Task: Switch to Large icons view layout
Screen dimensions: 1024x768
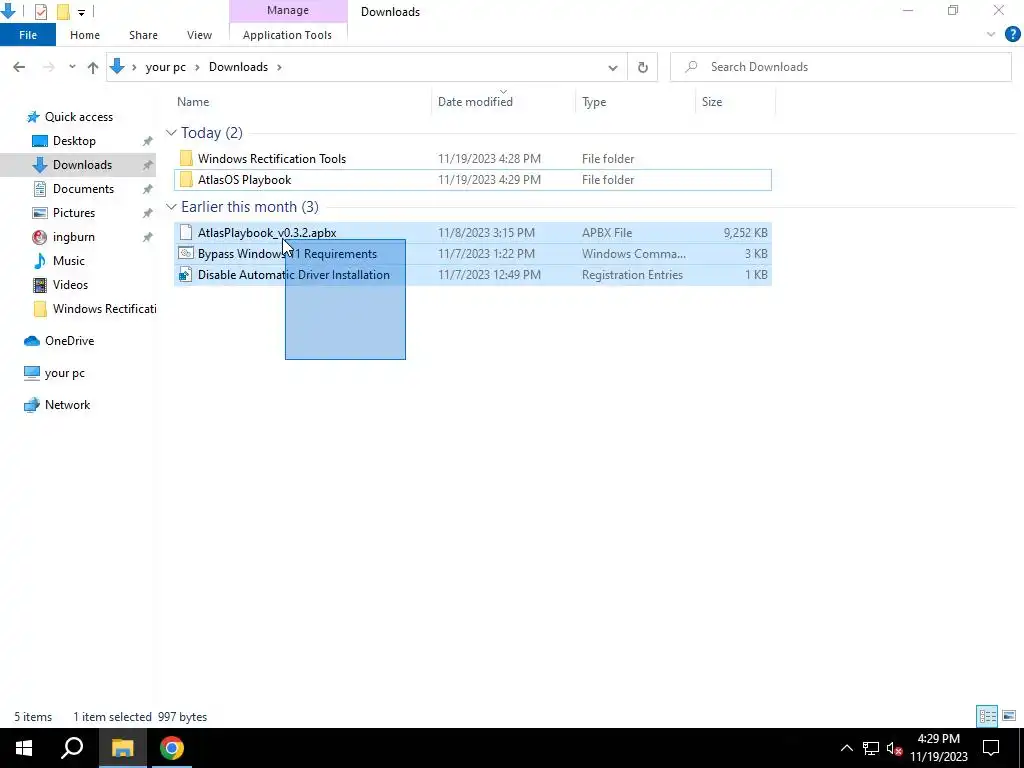Action: coord(1009,716)
